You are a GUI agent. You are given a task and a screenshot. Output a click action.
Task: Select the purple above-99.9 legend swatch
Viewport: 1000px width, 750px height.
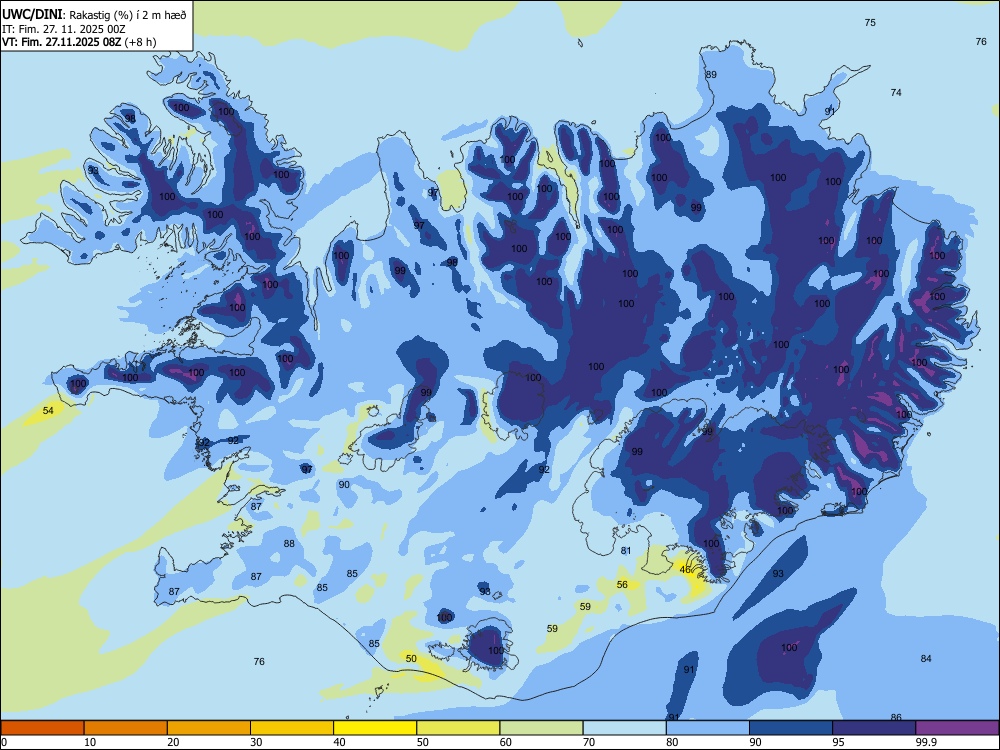(957, 728)
